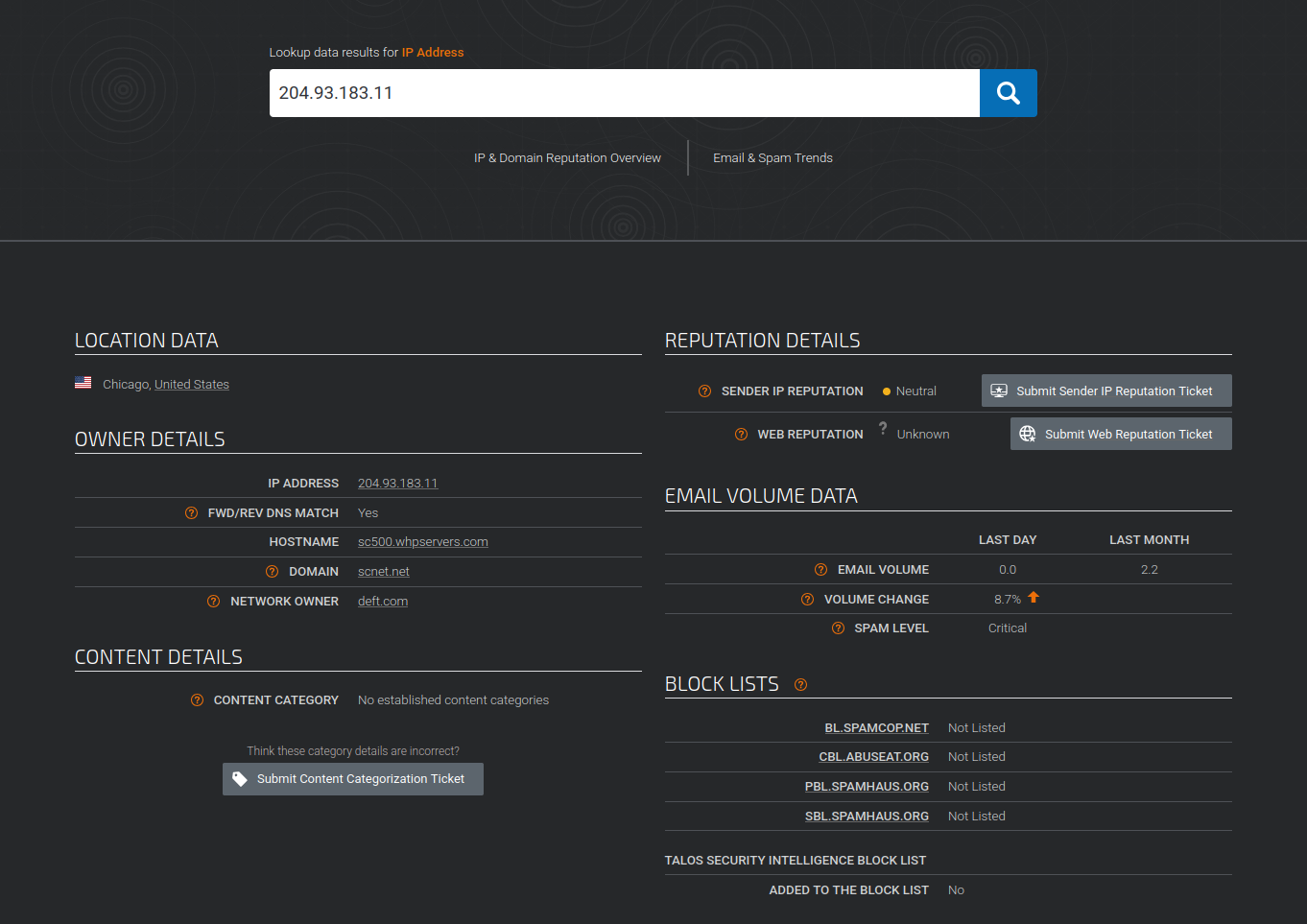Switch to the Email & Spam Trends tab

(x=772, y=157)
